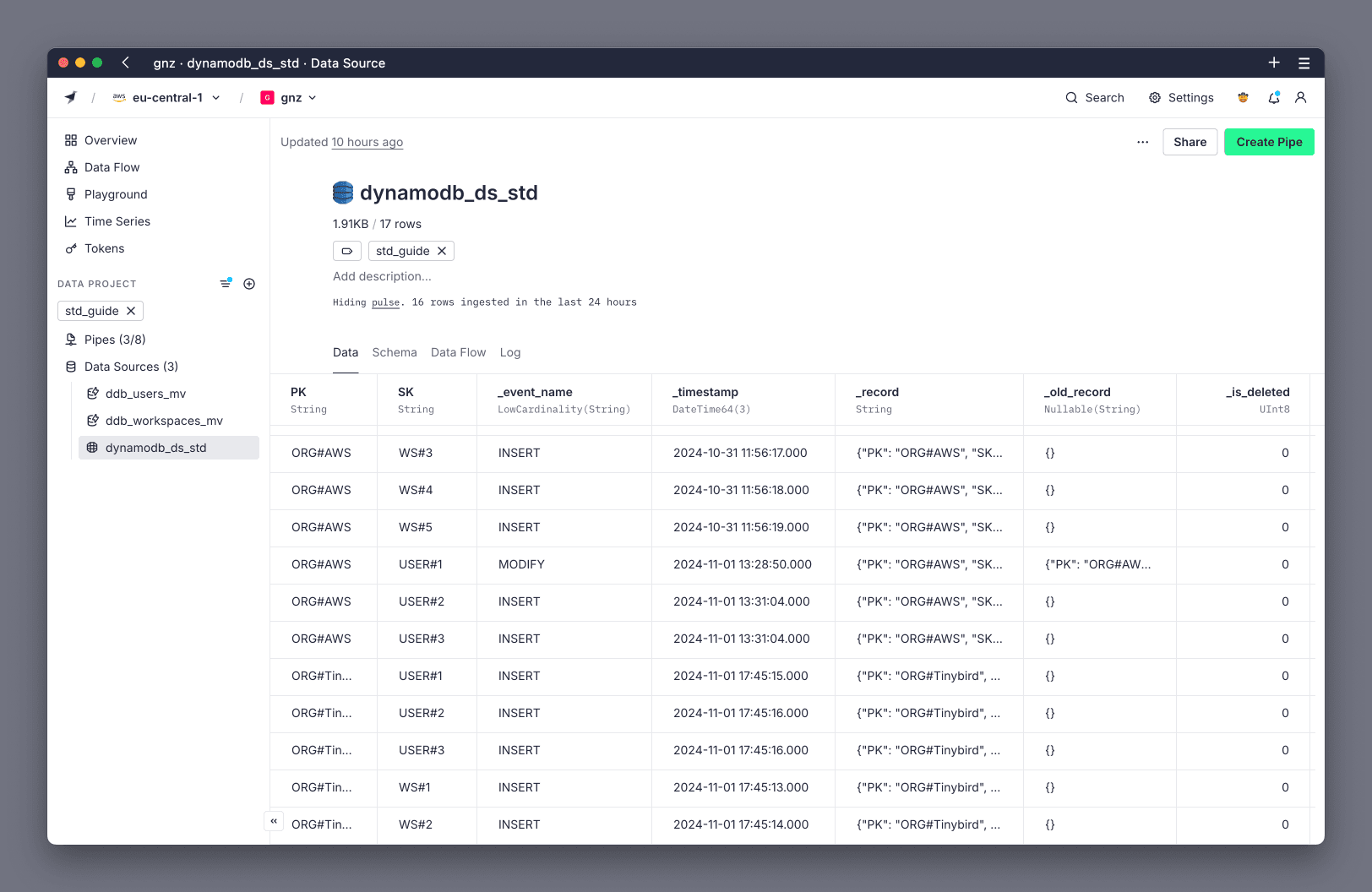Click the Create Pipe button
This screenshot has height=892, width=1372.
[x=1269, y=142]
